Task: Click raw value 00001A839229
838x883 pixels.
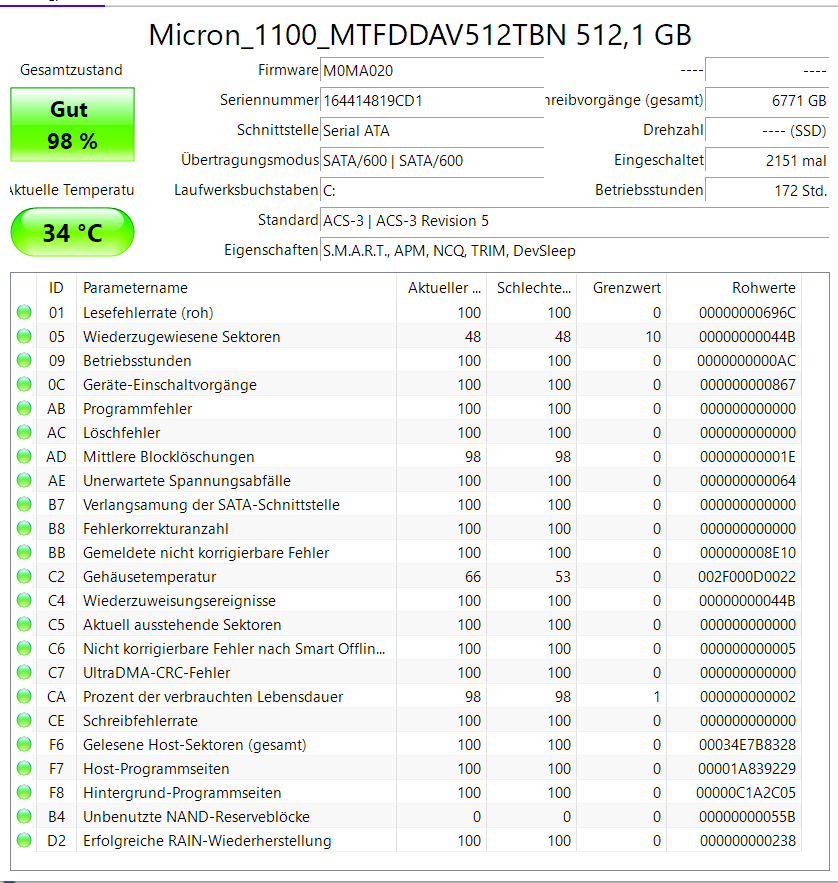Action: 747,769
